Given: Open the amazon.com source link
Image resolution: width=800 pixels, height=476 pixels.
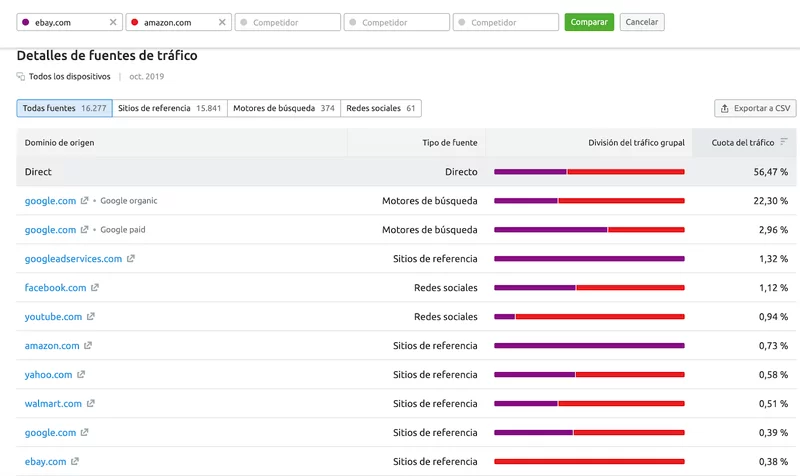Looking at the screenshot, I should pyautogui.click(x=52, y=345).
